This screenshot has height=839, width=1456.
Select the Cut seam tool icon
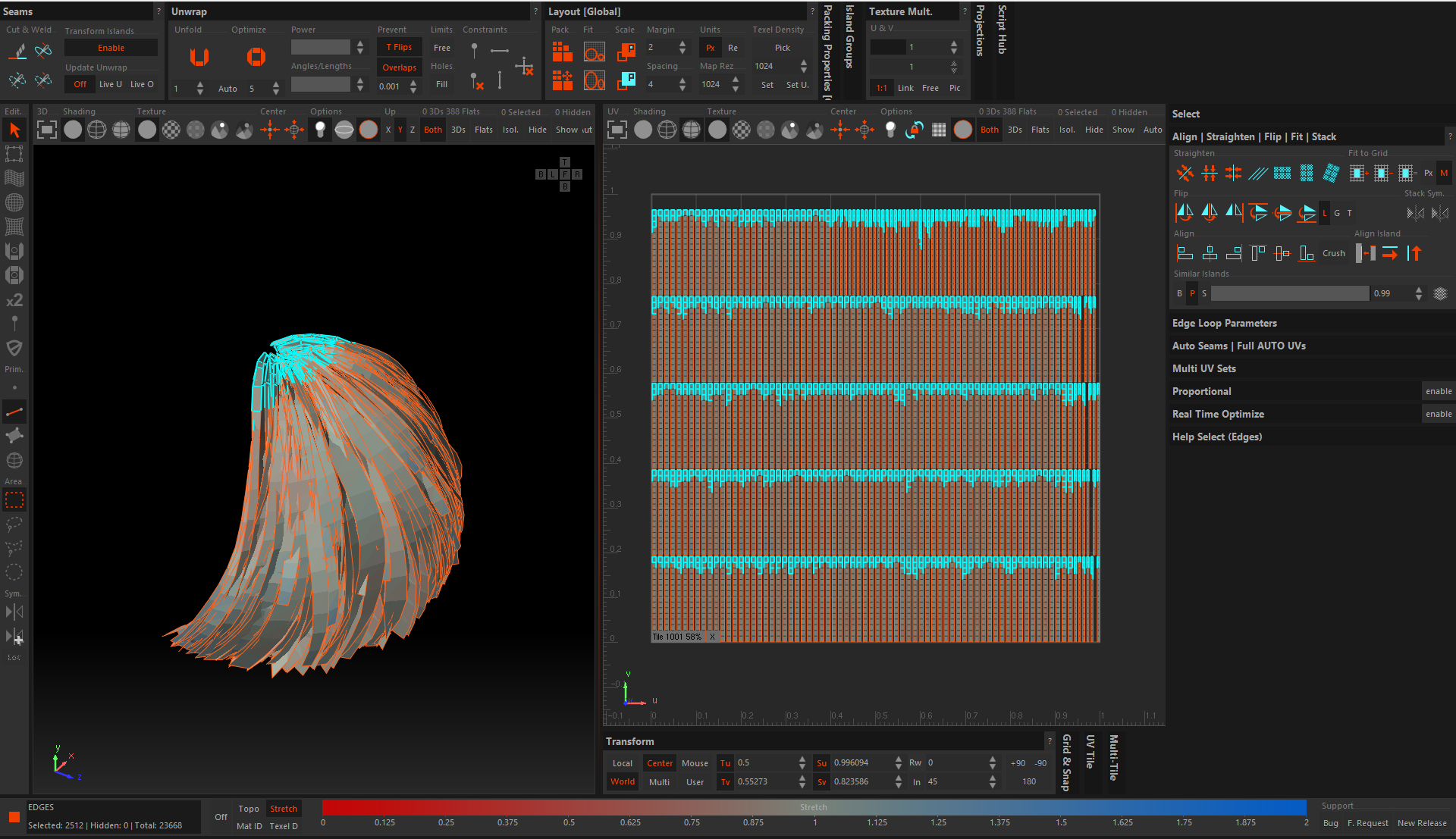pos(17,52)
